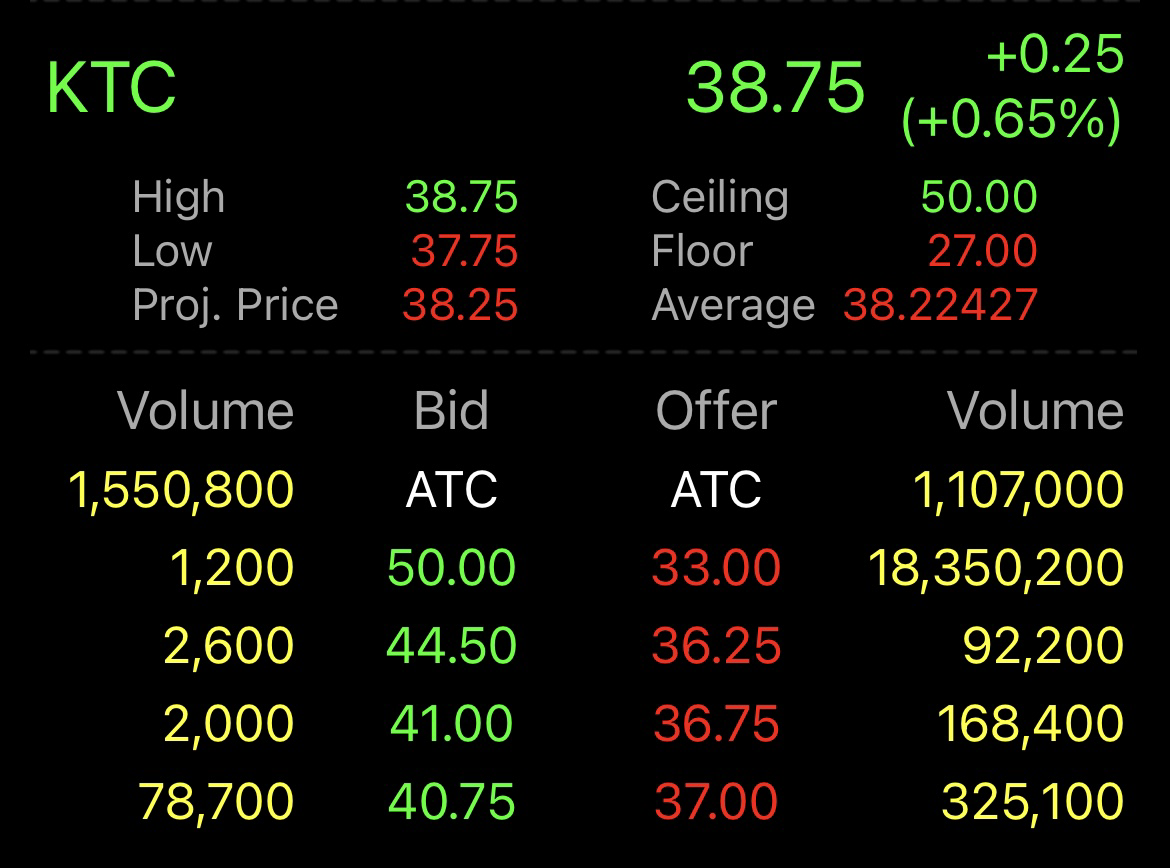Image resolution: width=1170 pixels, height=868 pixels.
Task: Choose the 36.25 offer price
Action: point(716,646)
